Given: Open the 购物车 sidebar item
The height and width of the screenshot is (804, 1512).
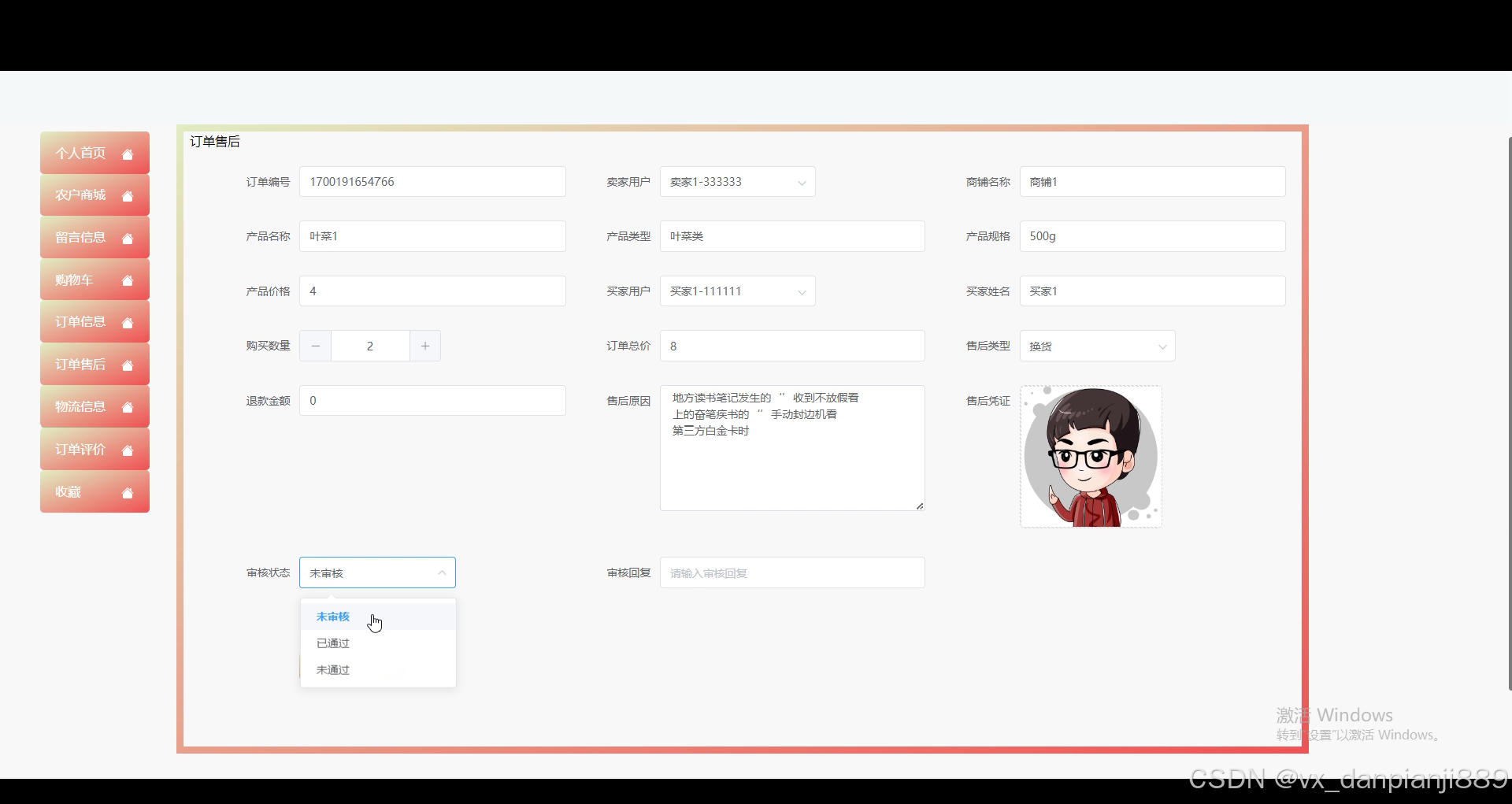Looking at the screenshot, I should click(94, 280).
